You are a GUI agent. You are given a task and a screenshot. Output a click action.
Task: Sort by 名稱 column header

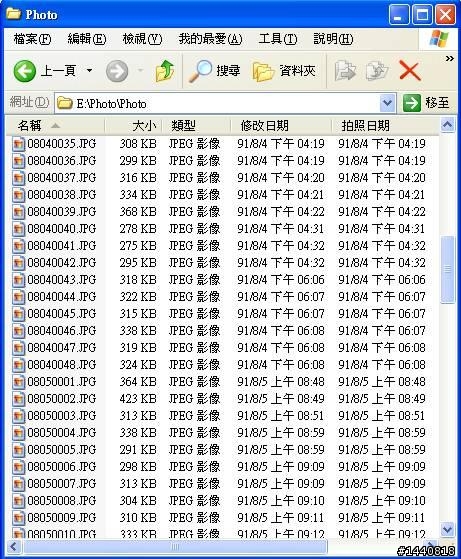pos(55,125)
